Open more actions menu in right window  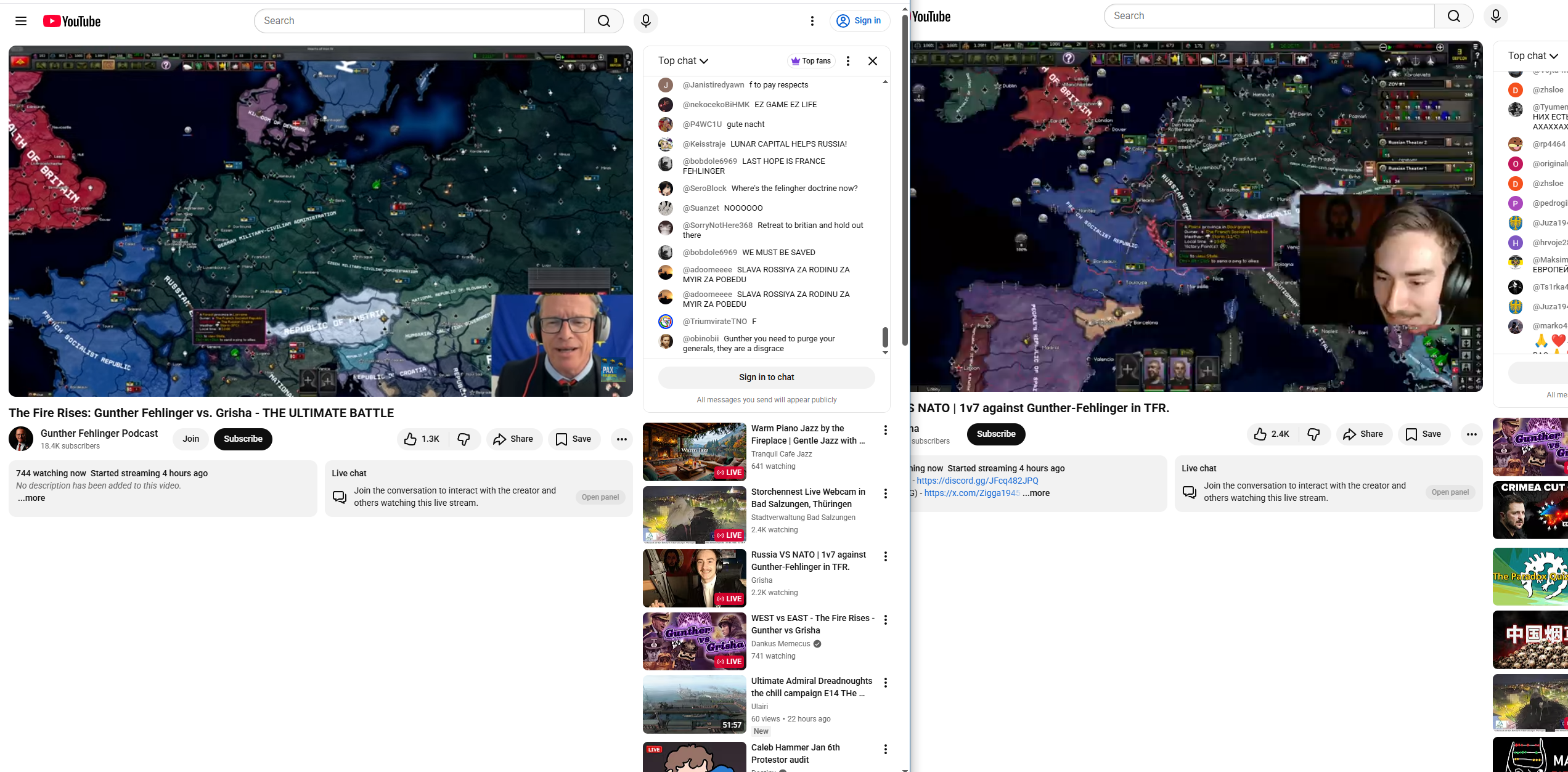1471,434
